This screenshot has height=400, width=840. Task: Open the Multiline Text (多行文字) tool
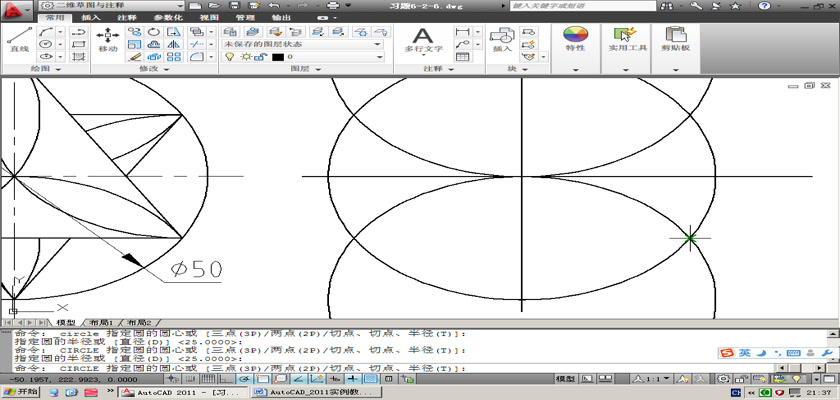point(423,40)
